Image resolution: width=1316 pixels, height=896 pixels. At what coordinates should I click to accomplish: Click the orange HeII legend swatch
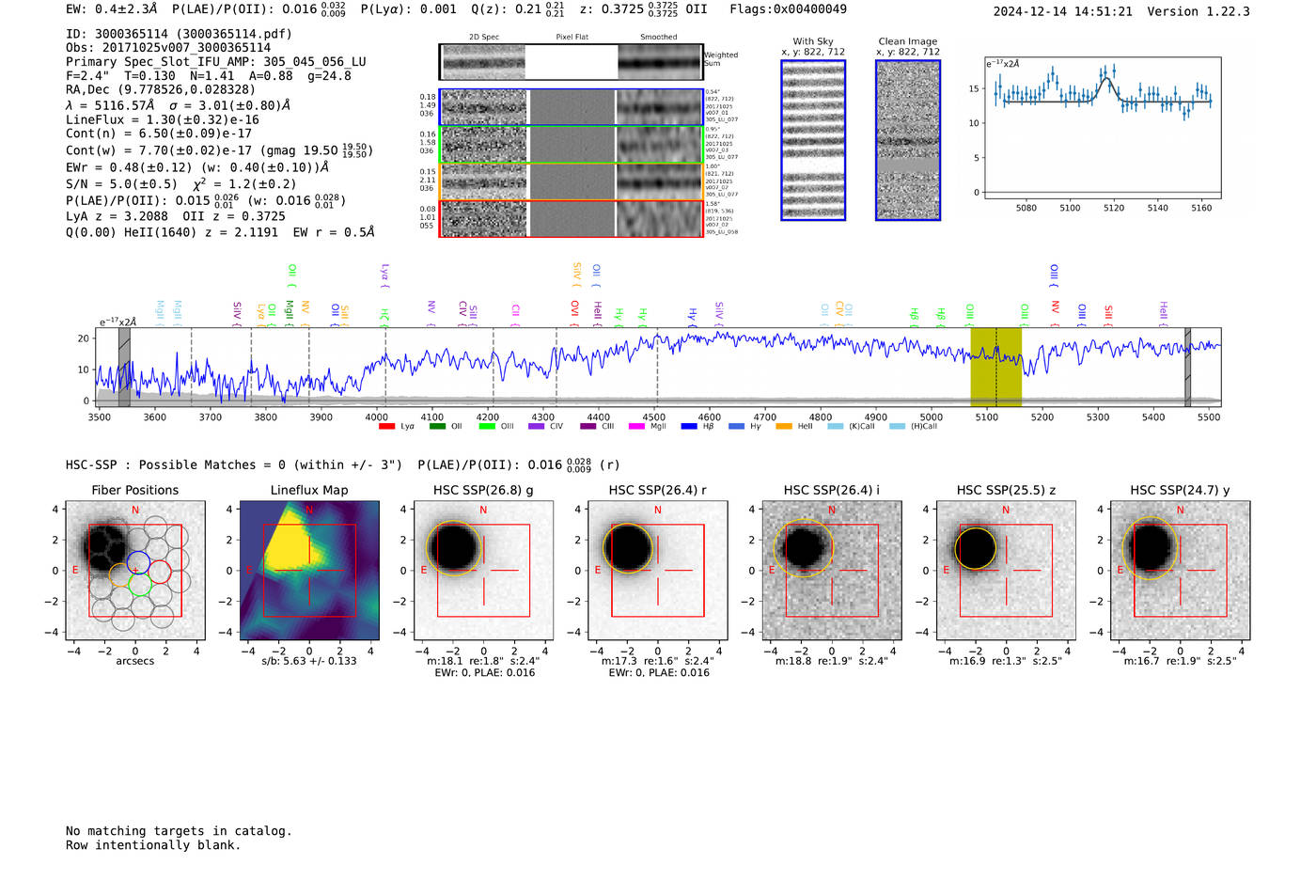(x=784, y=427)
